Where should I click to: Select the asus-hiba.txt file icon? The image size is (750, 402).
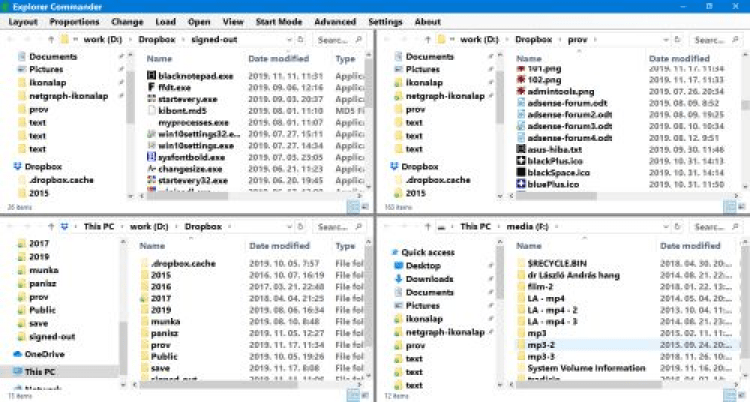click(521, 149)
